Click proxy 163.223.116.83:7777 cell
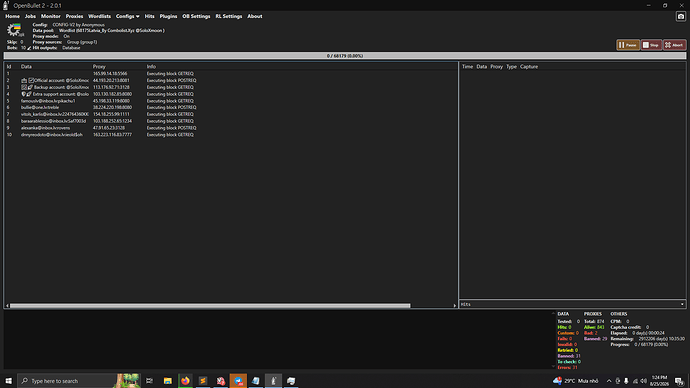Image resolution: width=690 pixels, height=388 pixels. click(112, 135)
